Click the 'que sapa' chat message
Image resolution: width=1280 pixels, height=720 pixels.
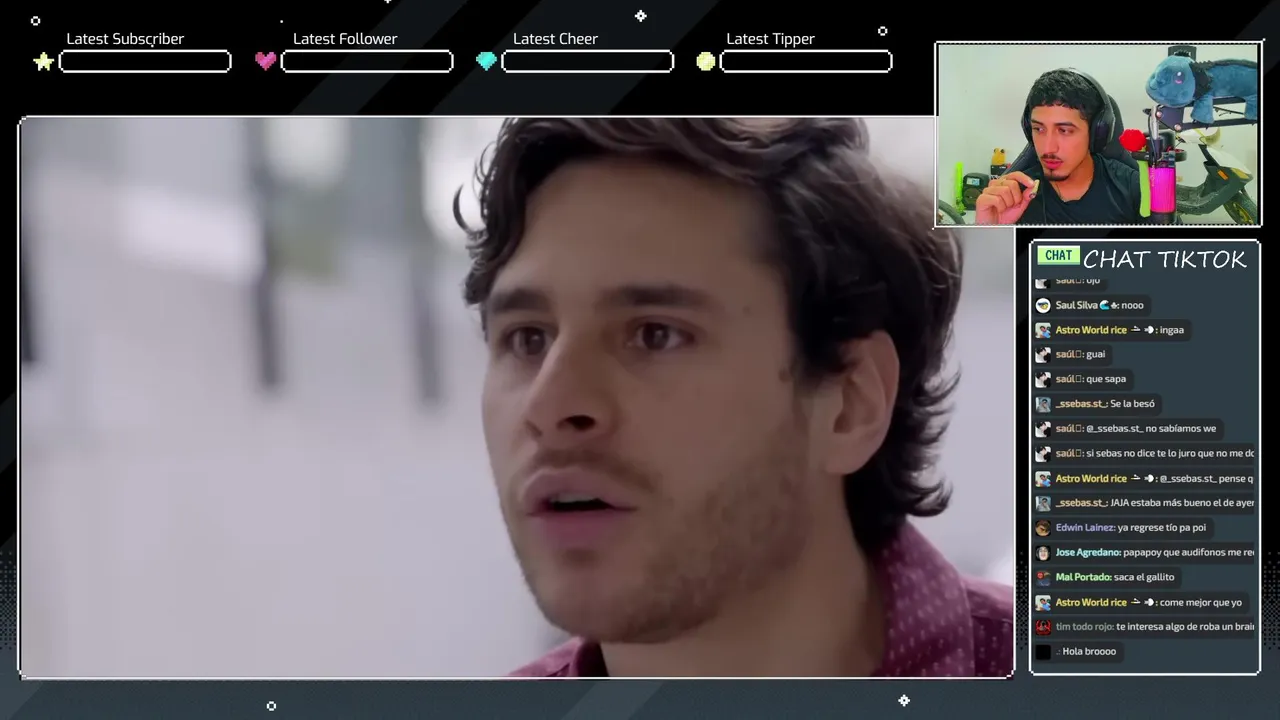click(x=1106, y=379)
